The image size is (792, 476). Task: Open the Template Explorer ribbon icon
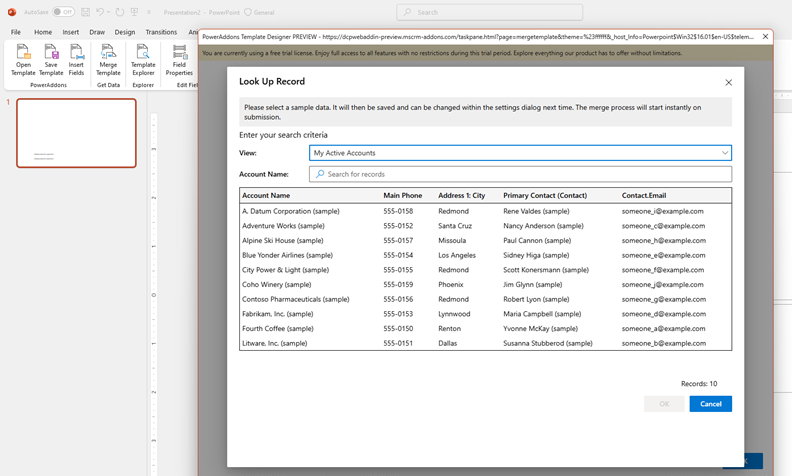click(143, 60)
